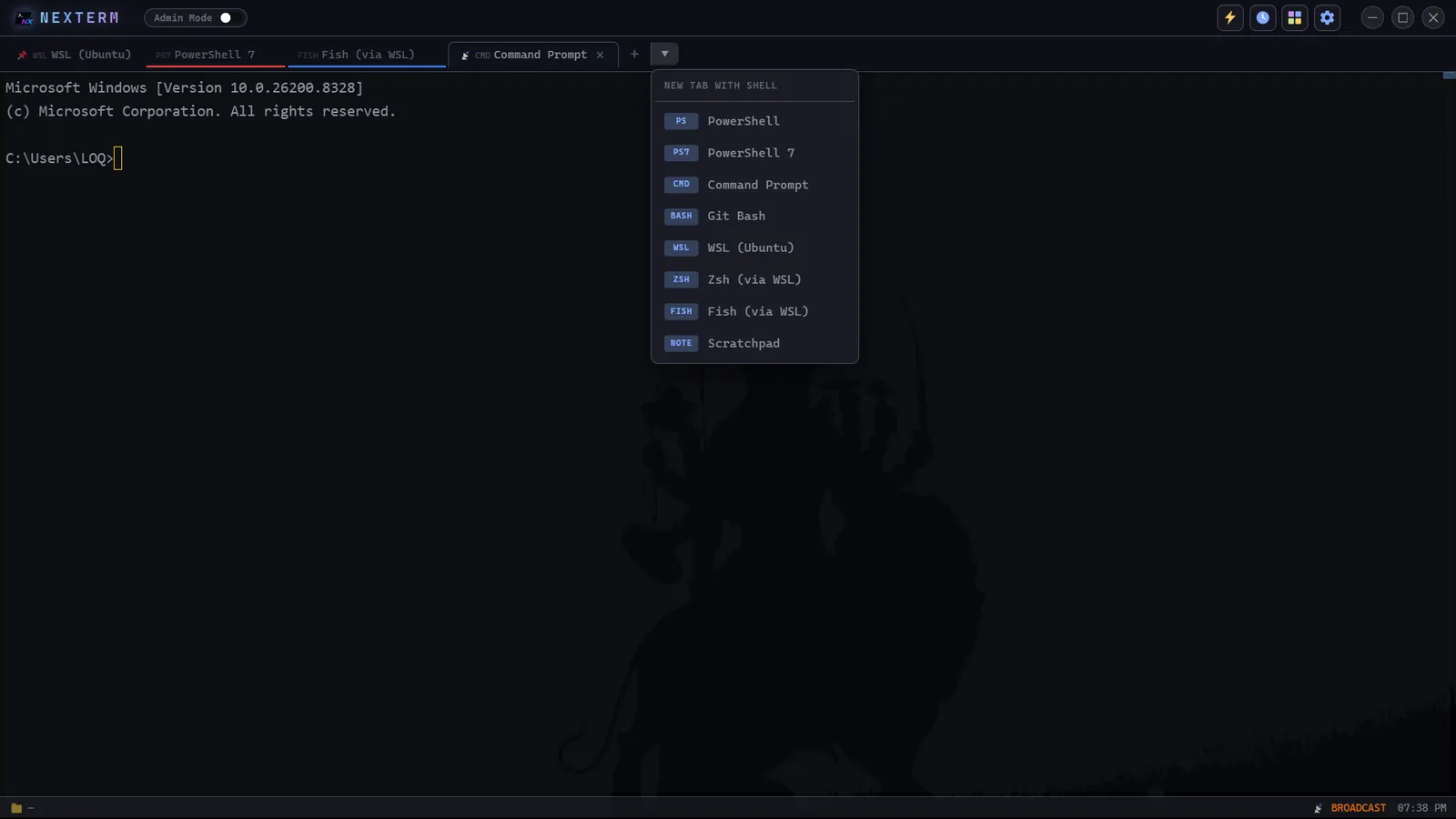The image size is (1456, 819).
Task: Choose Git Bash from the new tab menu
Action: [754, 216]
